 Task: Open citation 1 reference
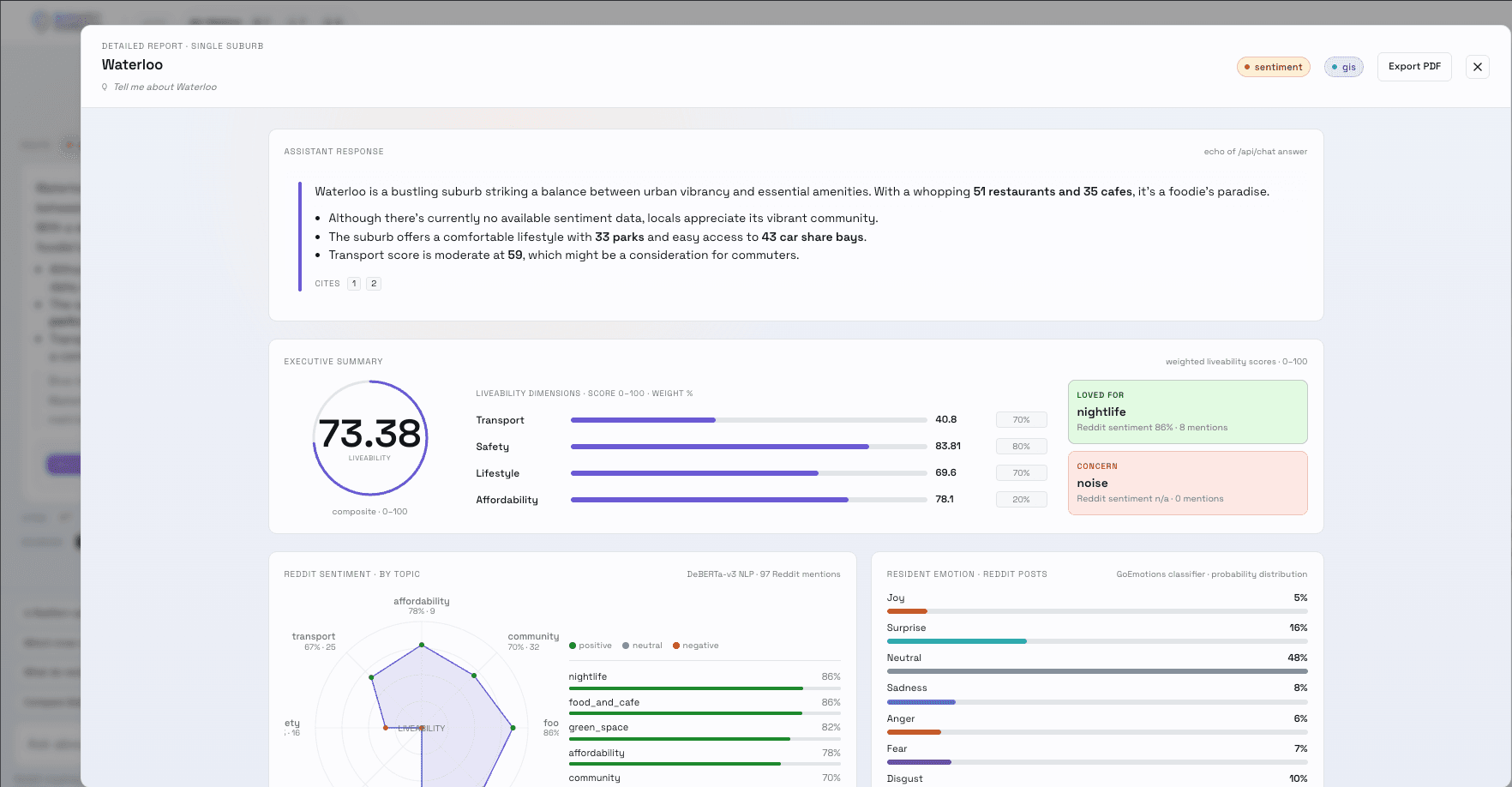tap(354, 284)
